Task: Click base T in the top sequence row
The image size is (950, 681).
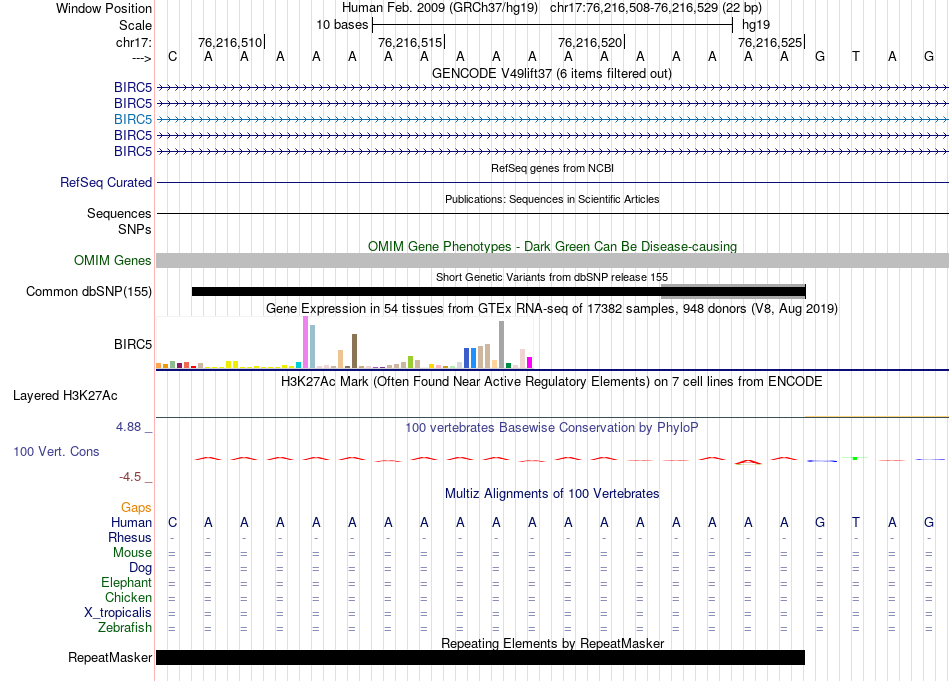Action: click(x=855, y=57)
